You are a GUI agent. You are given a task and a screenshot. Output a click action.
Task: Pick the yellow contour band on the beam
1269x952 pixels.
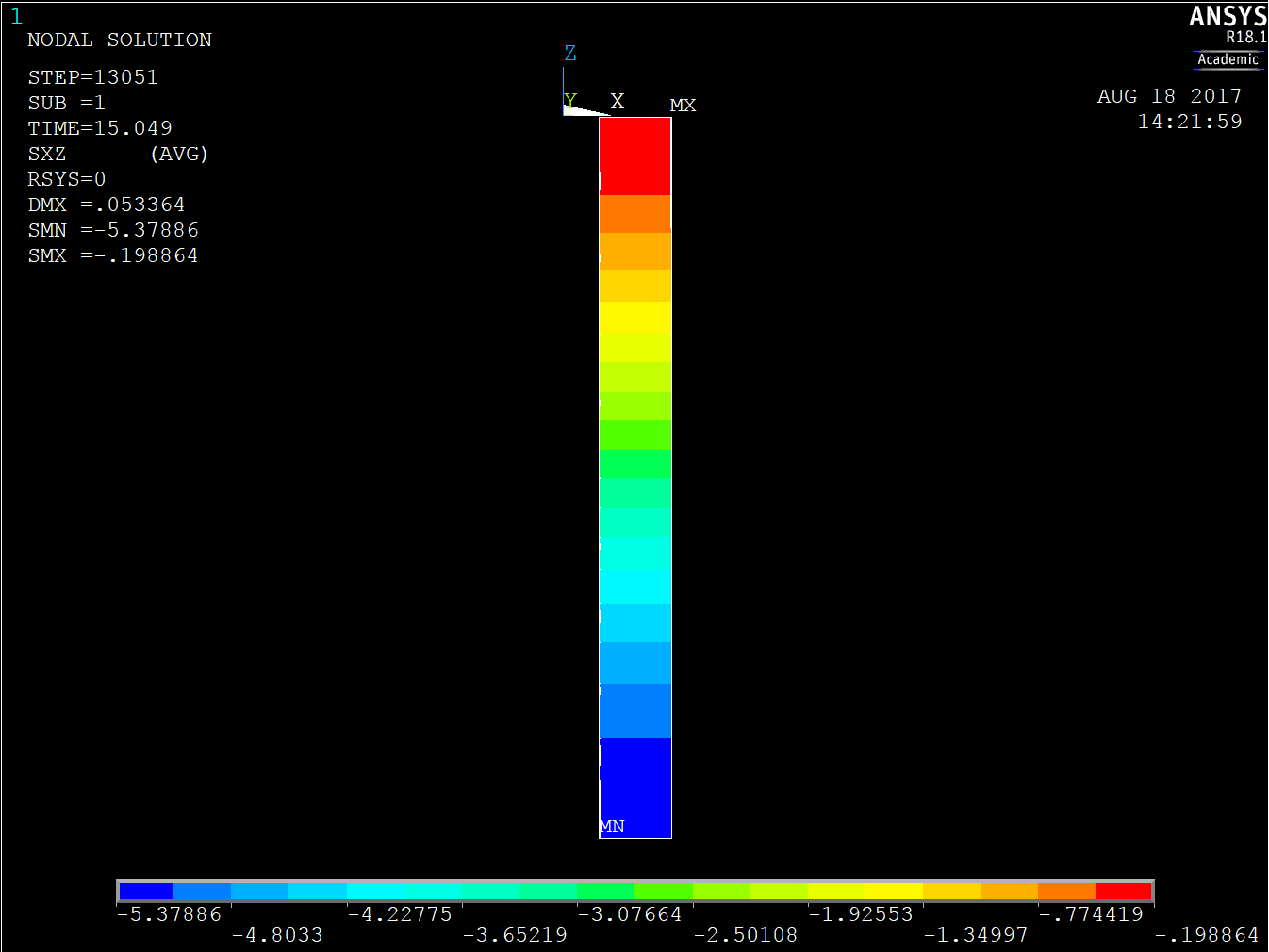(x=634, y=317)
